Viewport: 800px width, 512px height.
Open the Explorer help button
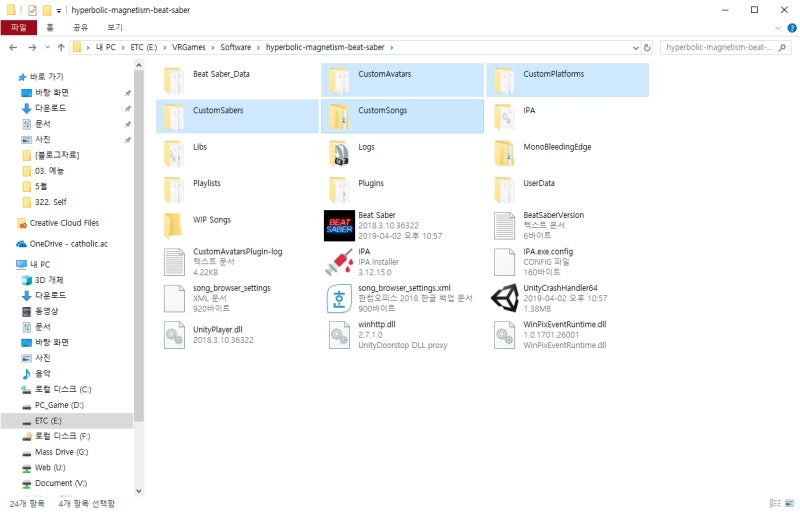pos(792,28)
